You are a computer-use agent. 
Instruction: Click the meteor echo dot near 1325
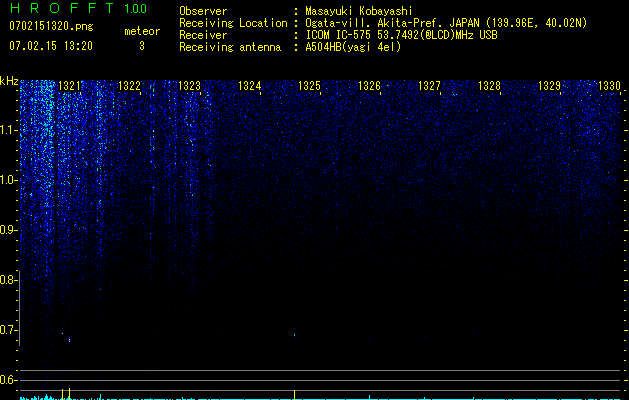point(294,334)
